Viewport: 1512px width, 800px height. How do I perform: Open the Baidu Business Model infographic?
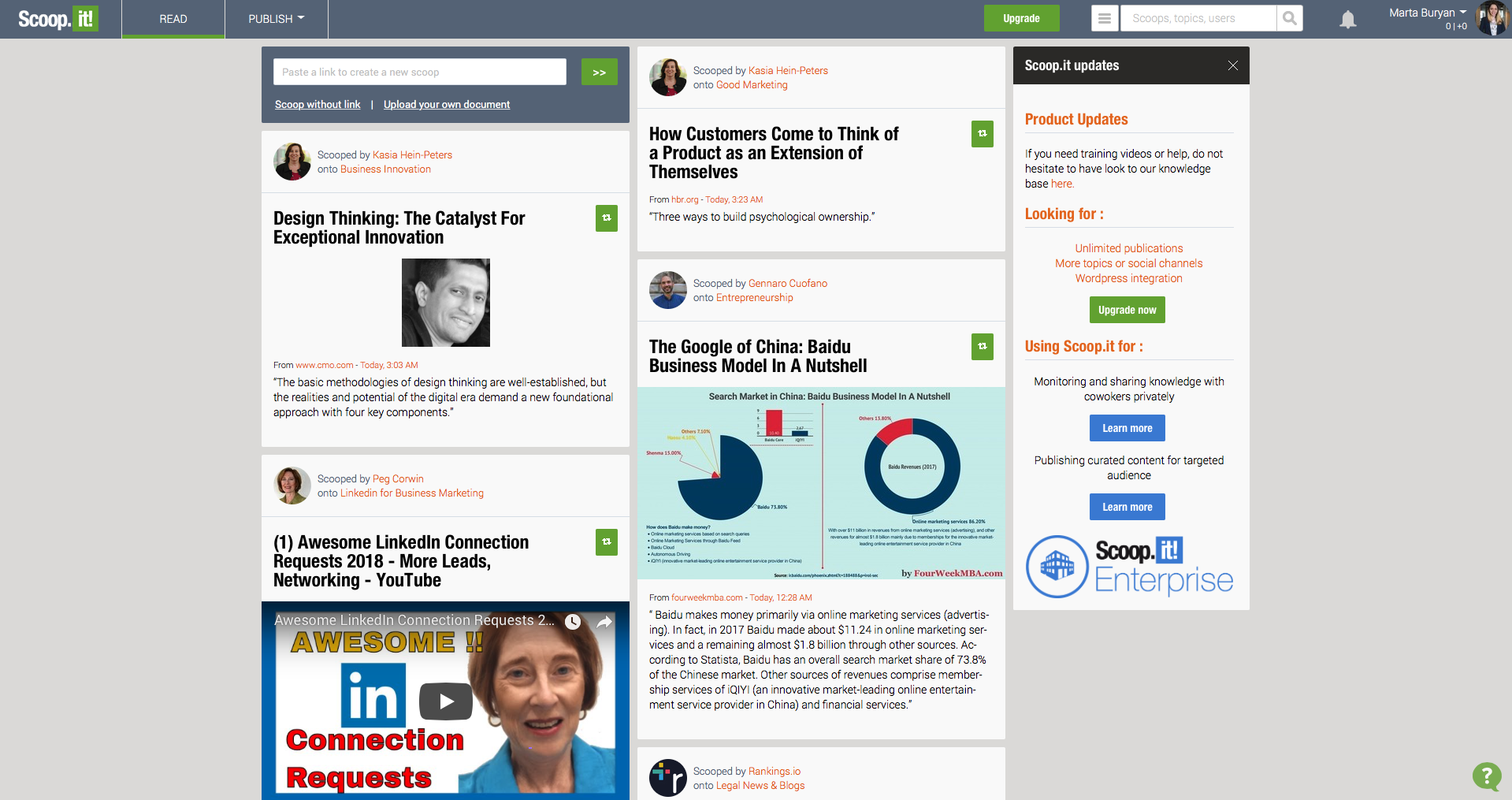(821, 483)
